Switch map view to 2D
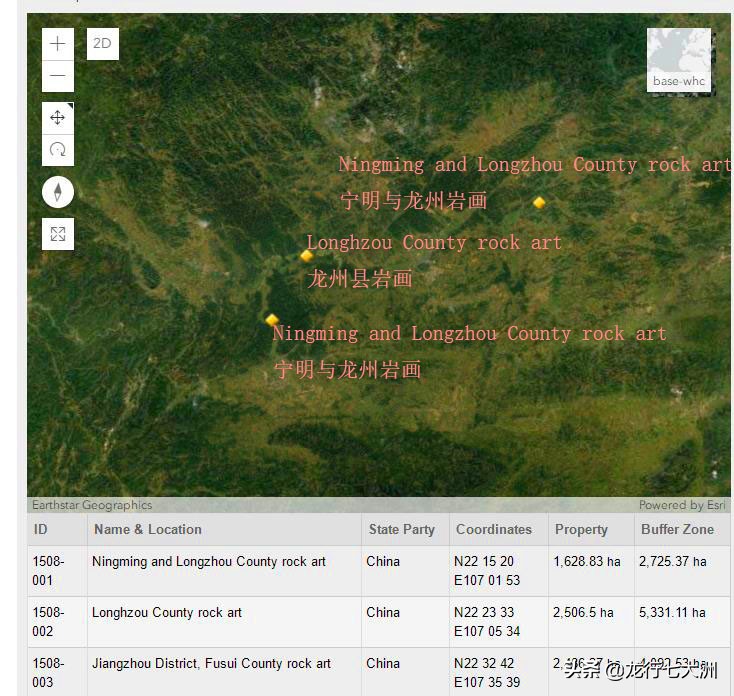This screenshot has width=734, height=696. click(x=103, y=44)
